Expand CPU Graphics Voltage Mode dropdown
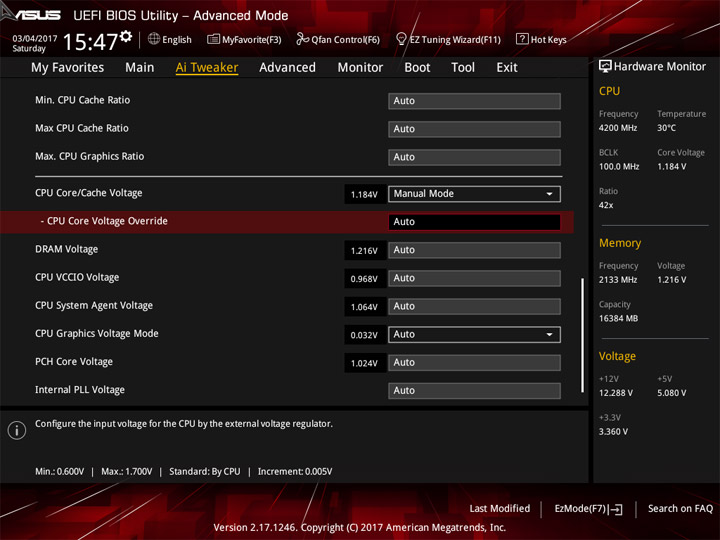This screenshot has width=720, height=540. pyautogui.click(x=474, y=334)
